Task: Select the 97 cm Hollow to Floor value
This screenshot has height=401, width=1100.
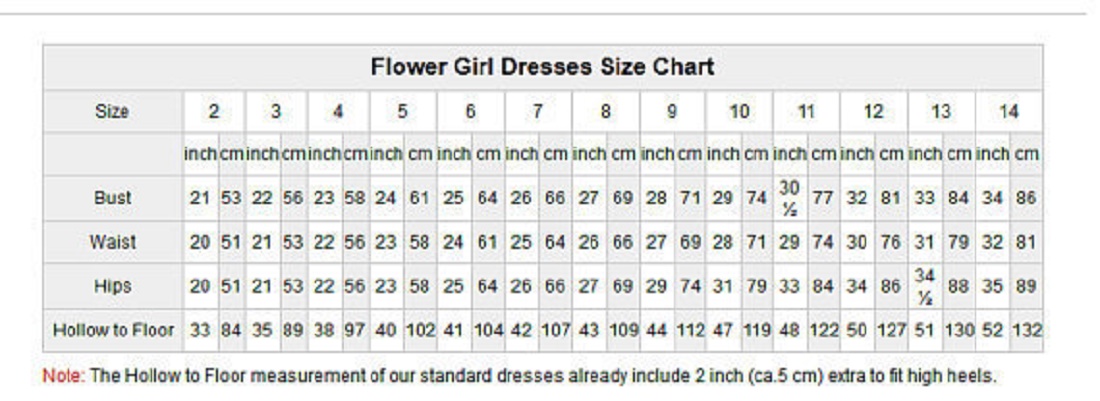Action: coord(355,330)
